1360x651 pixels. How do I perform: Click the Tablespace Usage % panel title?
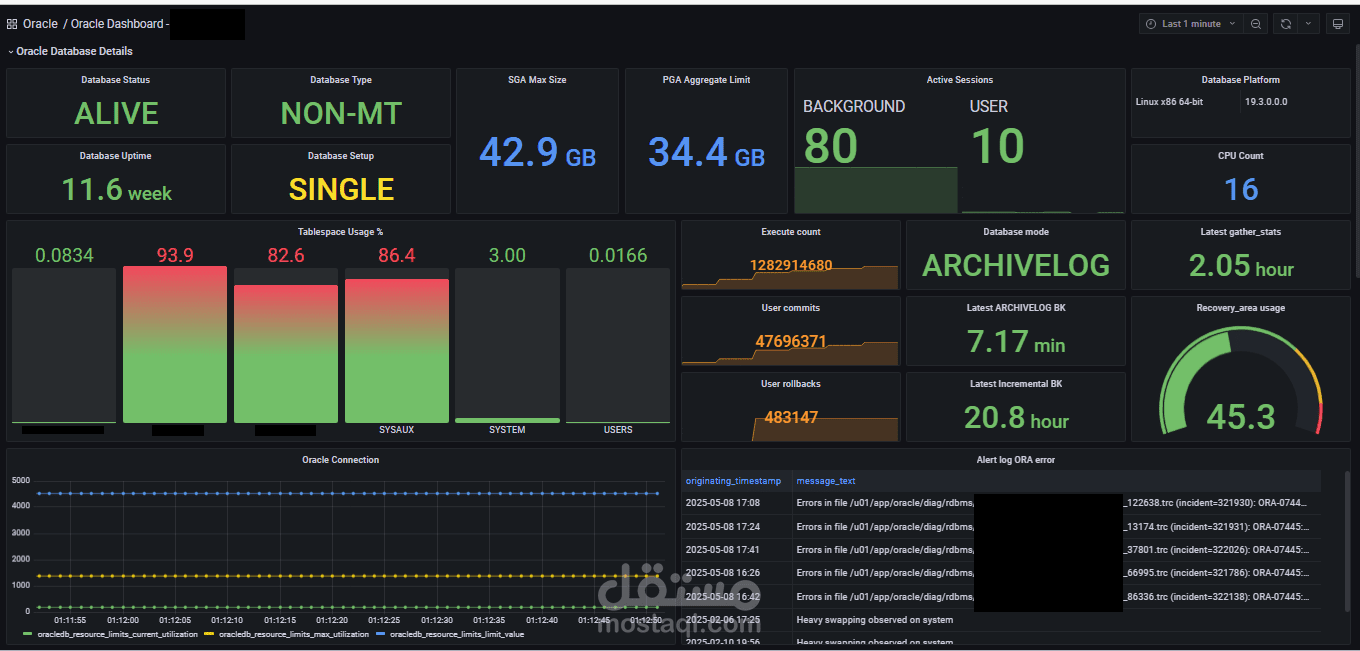tap(341, 232)
